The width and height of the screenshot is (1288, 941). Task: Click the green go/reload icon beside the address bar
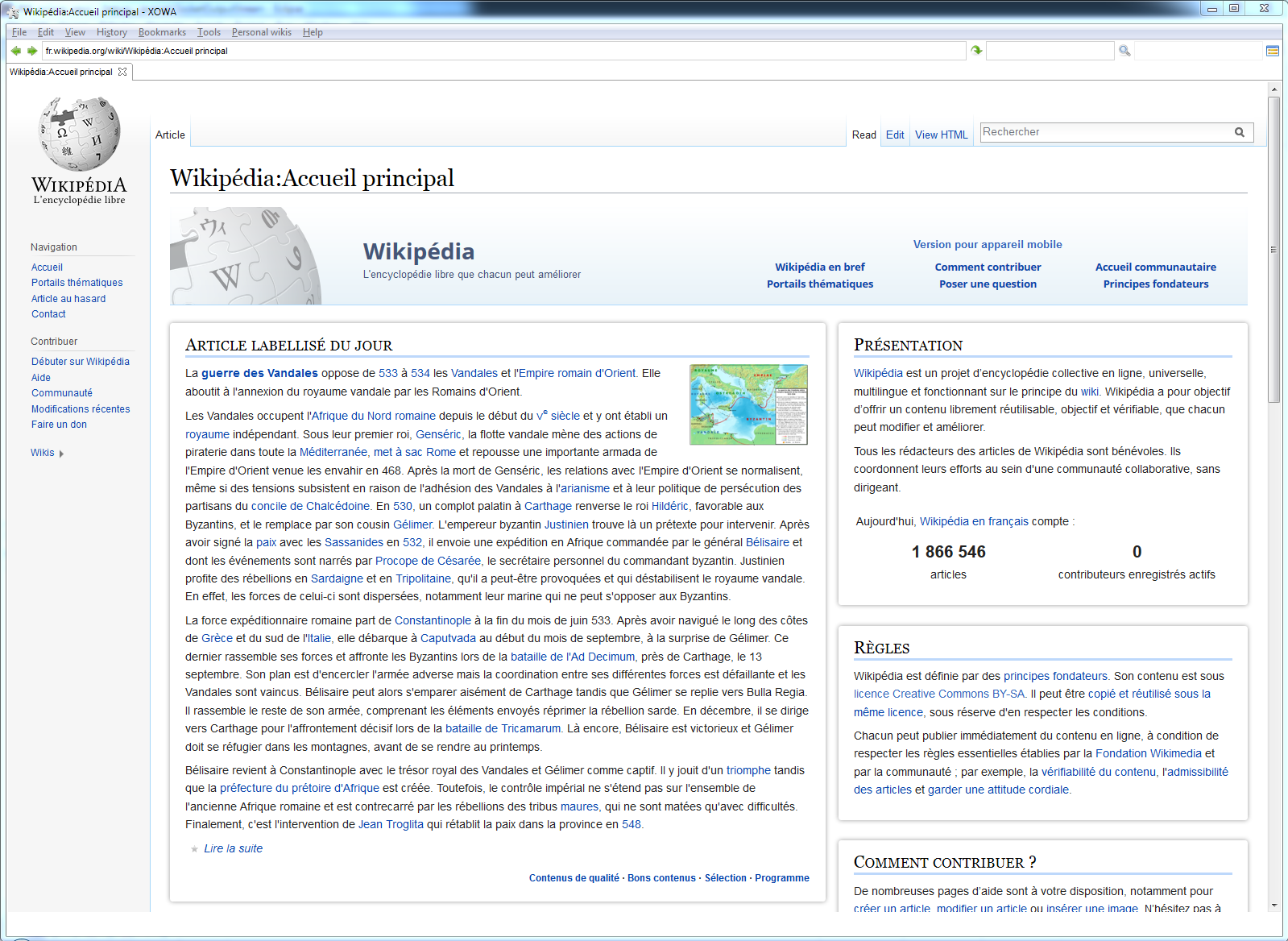(x=976, y=51)
